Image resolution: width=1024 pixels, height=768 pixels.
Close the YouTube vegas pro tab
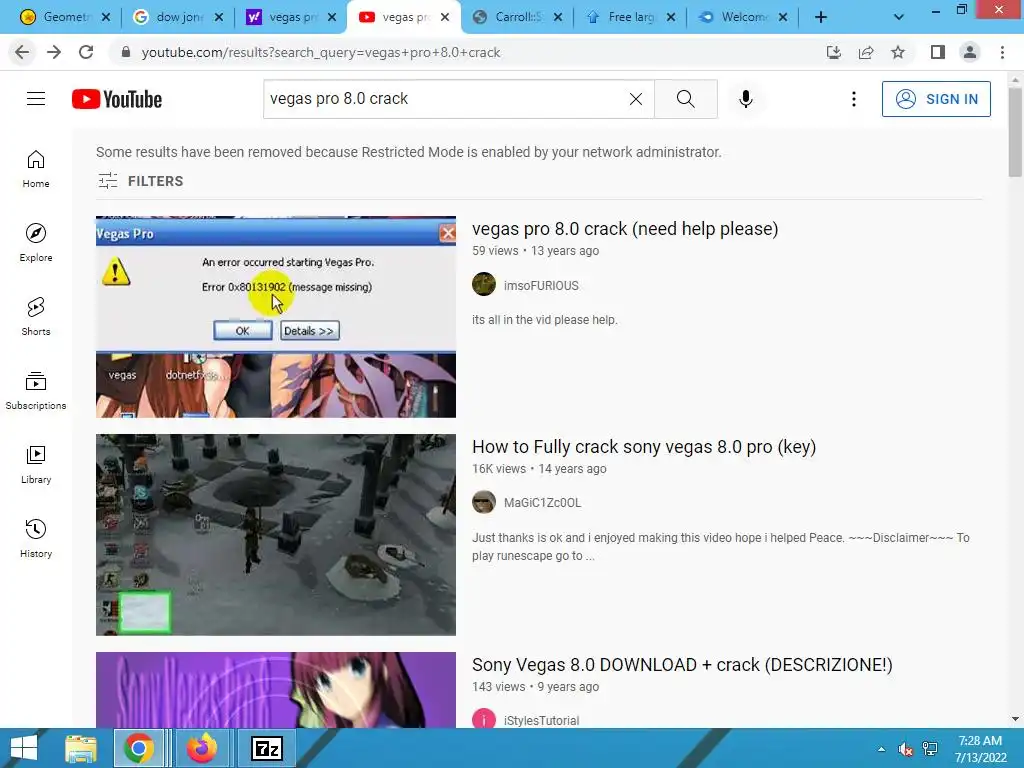coord(445,17)
